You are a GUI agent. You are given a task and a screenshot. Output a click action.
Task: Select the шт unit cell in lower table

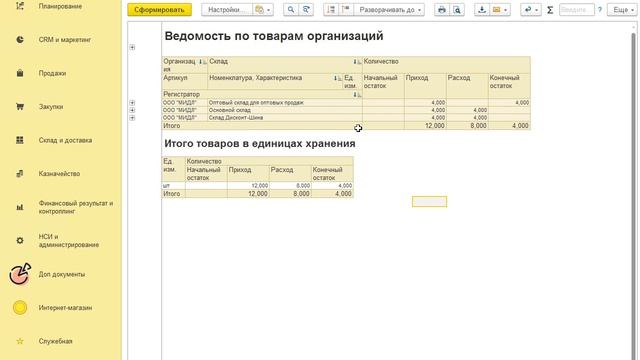(173, 186)
